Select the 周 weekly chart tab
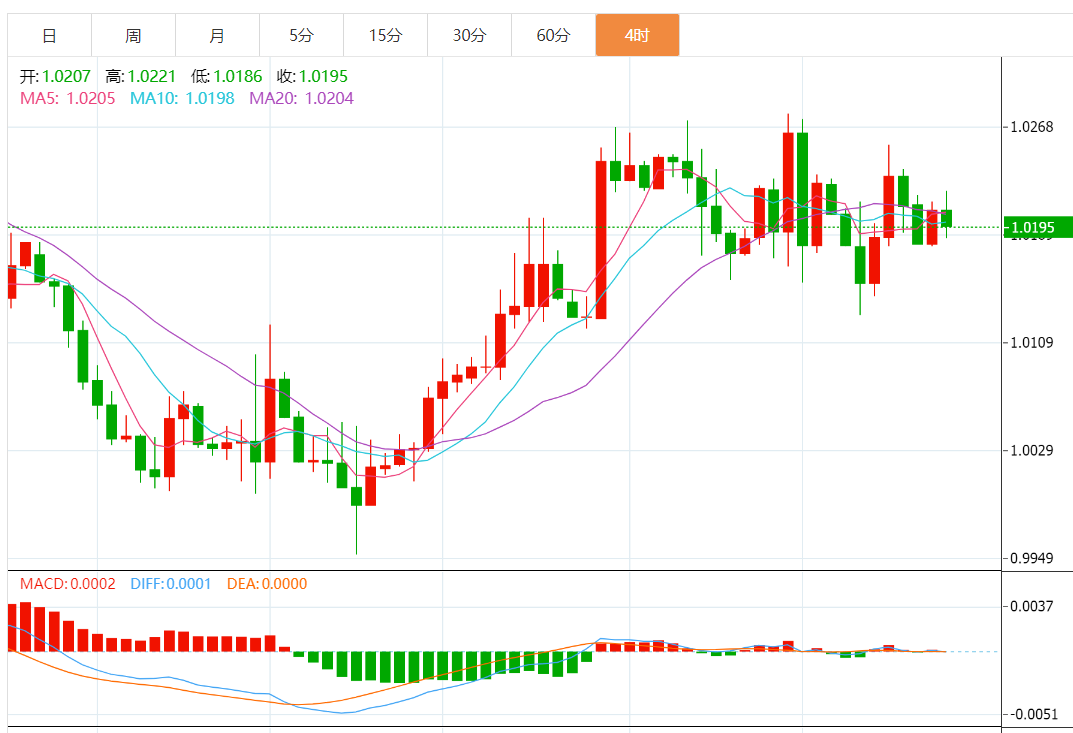Viewport: 1073px width, 733px height. 133,35
